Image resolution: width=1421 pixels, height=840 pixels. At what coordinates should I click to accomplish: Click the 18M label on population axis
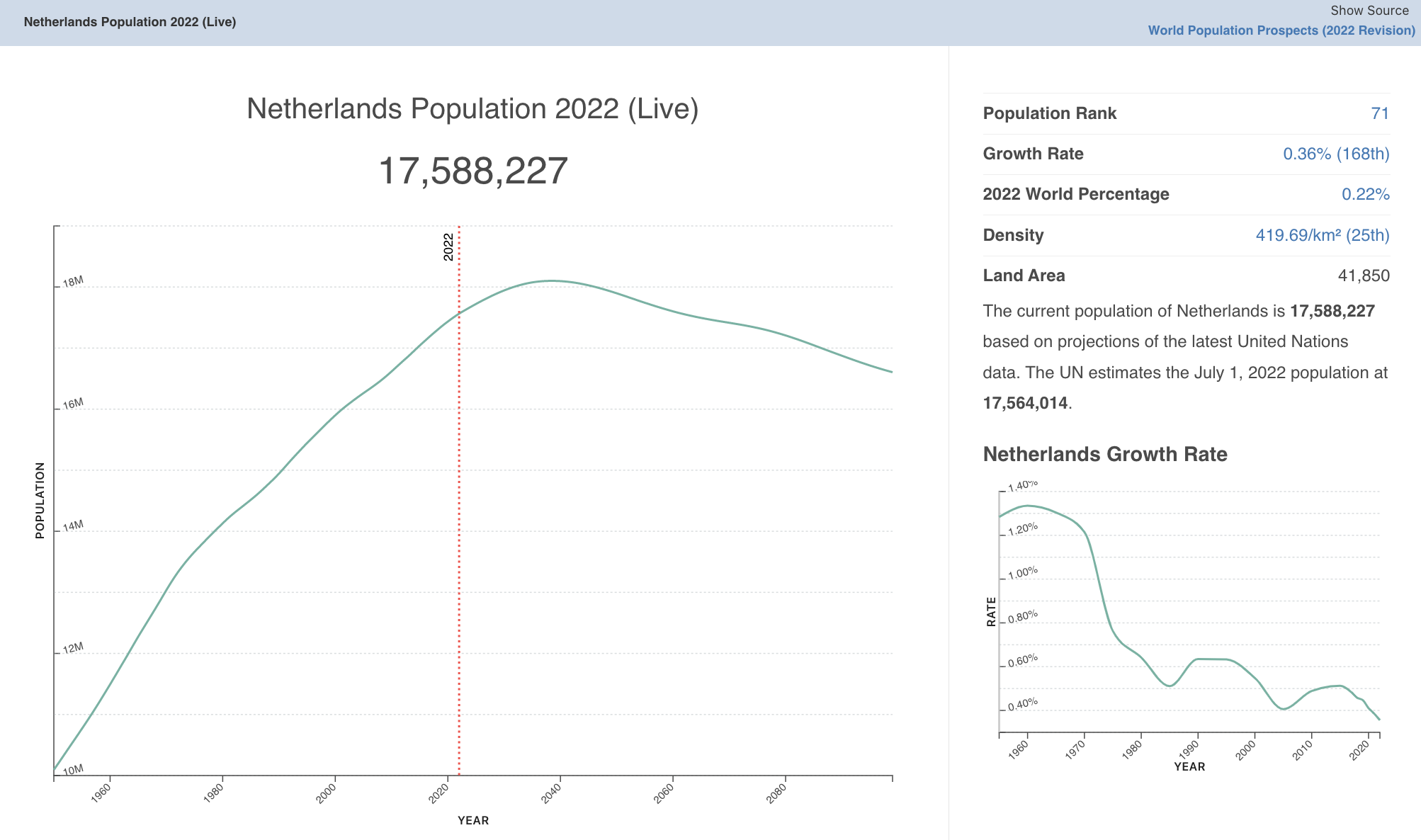click(x=73, y=282)
